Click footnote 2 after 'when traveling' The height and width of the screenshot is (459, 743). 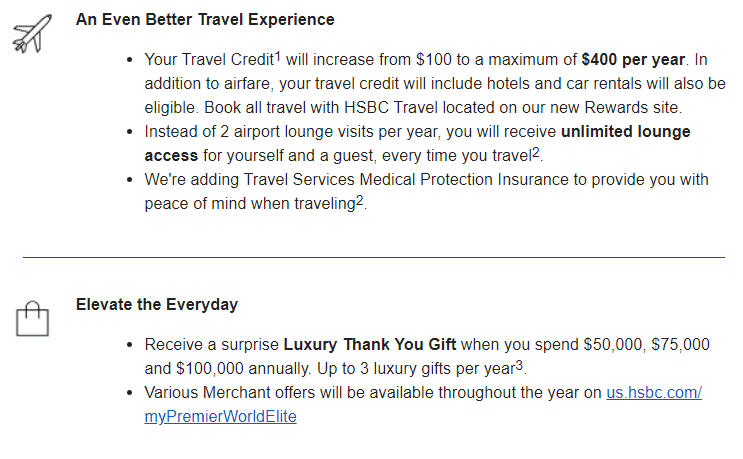[x=360, y=200]
